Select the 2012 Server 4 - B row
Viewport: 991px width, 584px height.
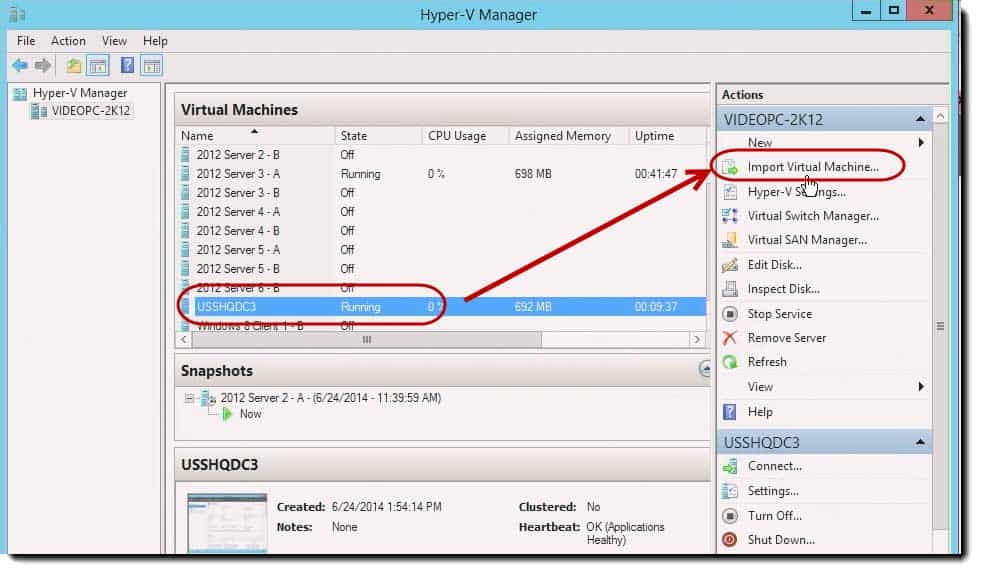pyautogui.click(x=442, y=231)
